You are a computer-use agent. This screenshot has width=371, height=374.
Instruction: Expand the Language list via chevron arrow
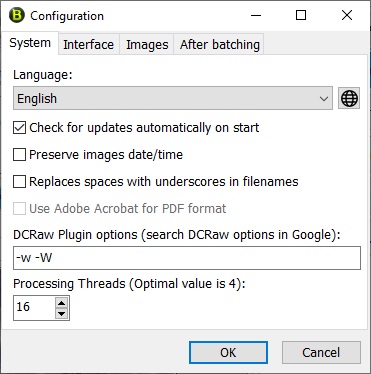click(323, 99)
